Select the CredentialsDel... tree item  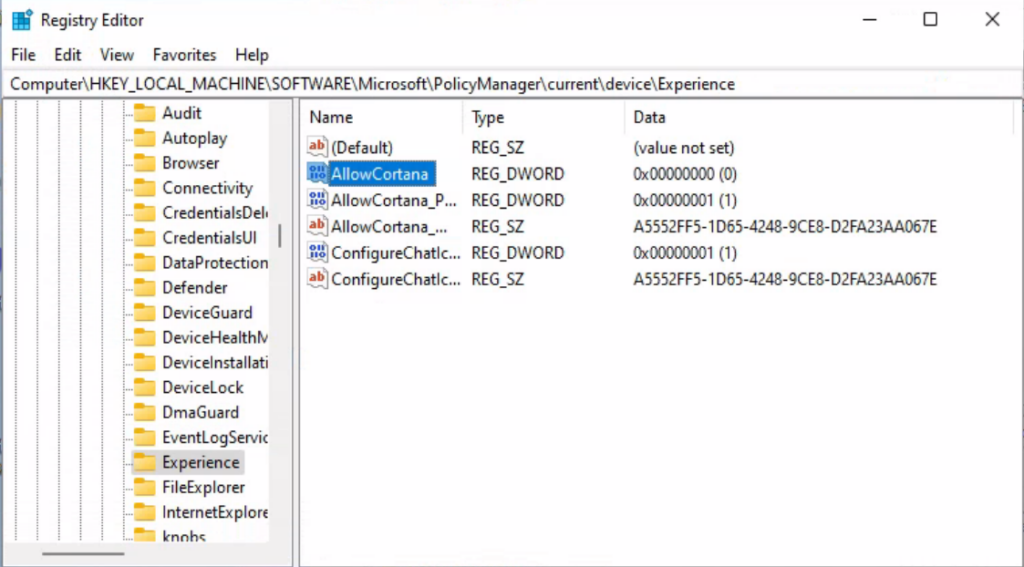[x=215, y=213]
